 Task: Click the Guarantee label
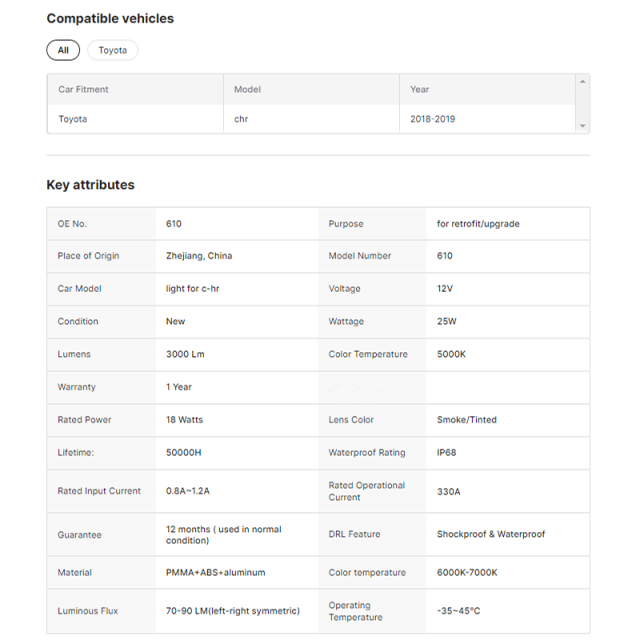coord(79,535)
